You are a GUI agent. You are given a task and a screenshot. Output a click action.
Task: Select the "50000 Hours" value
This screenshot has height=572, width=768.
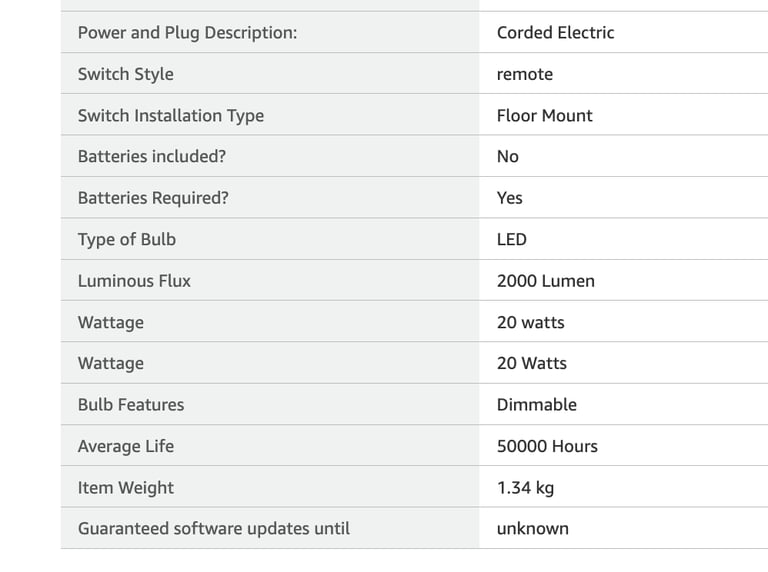(x=547, y=446)
